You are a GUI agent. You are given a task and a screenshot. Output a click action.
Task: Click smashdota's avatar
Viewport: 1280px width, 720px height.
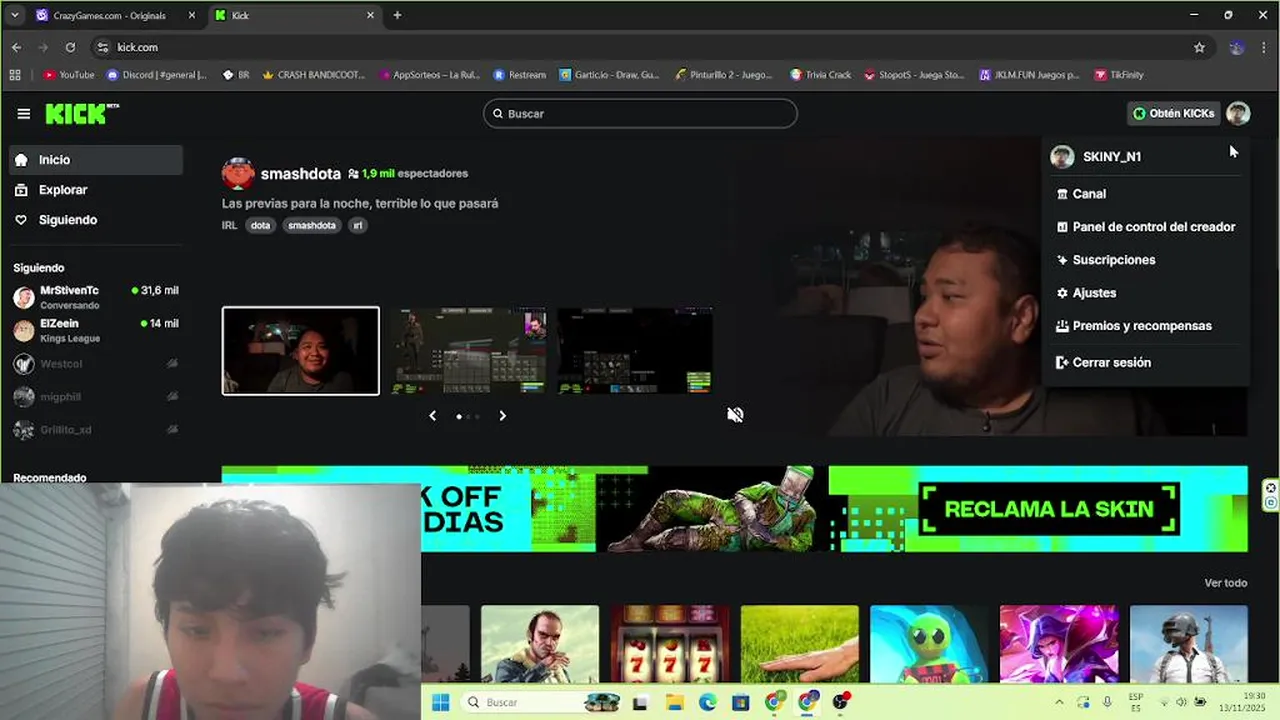pos(238,174)
